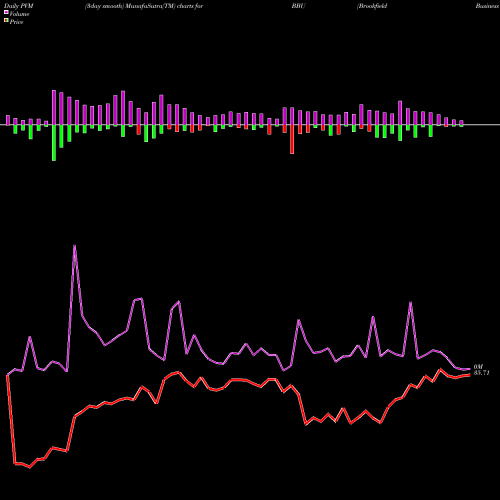Viewport: 500px width, 500px height.
Task: Click the purple Volume legend swatch
Action: coord(6,12)
